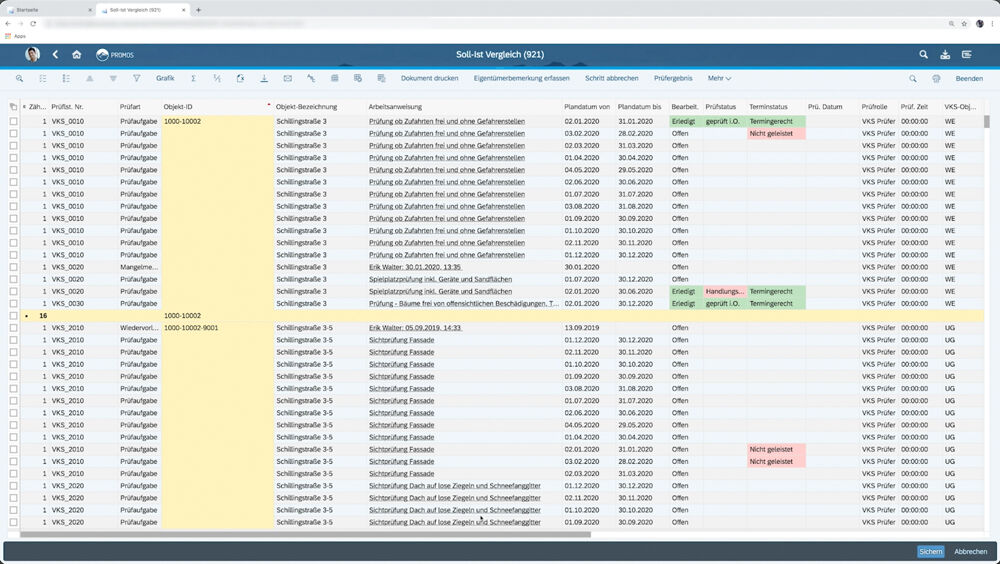Open the search icon in blue header
The width and height of the screenshot is (1000, 564).
tap(923, 54)
